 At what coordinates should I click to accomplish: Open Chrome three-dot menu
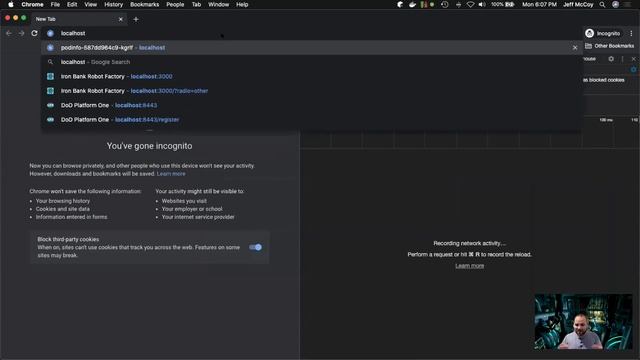click(x=631, y=33)
